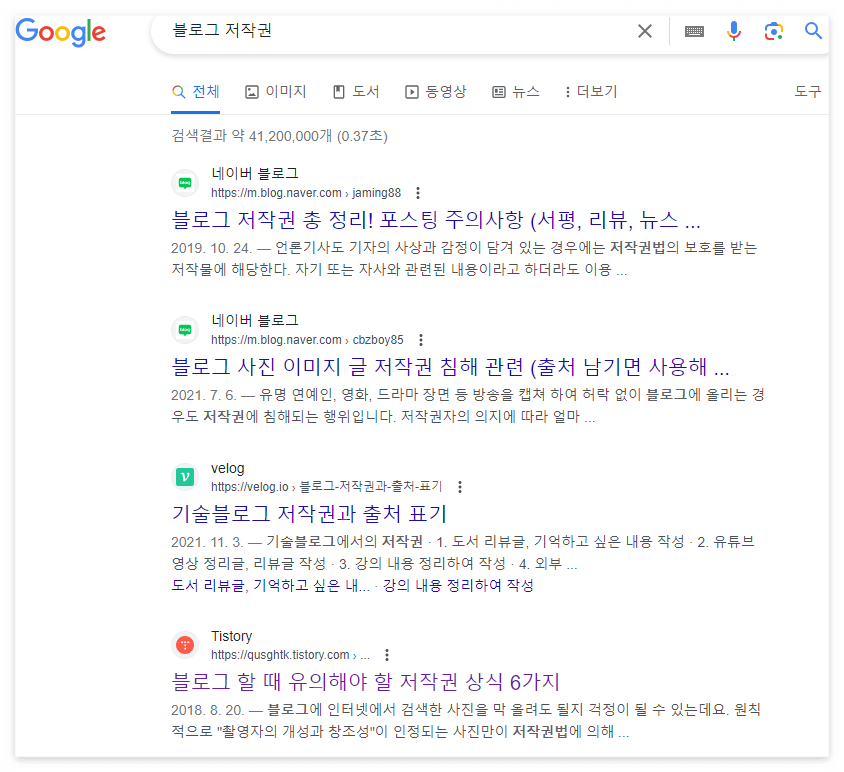Open the three-dot menu on first result
The height and width of the screenshot is (772, 844).
click(x=417, y=192)
